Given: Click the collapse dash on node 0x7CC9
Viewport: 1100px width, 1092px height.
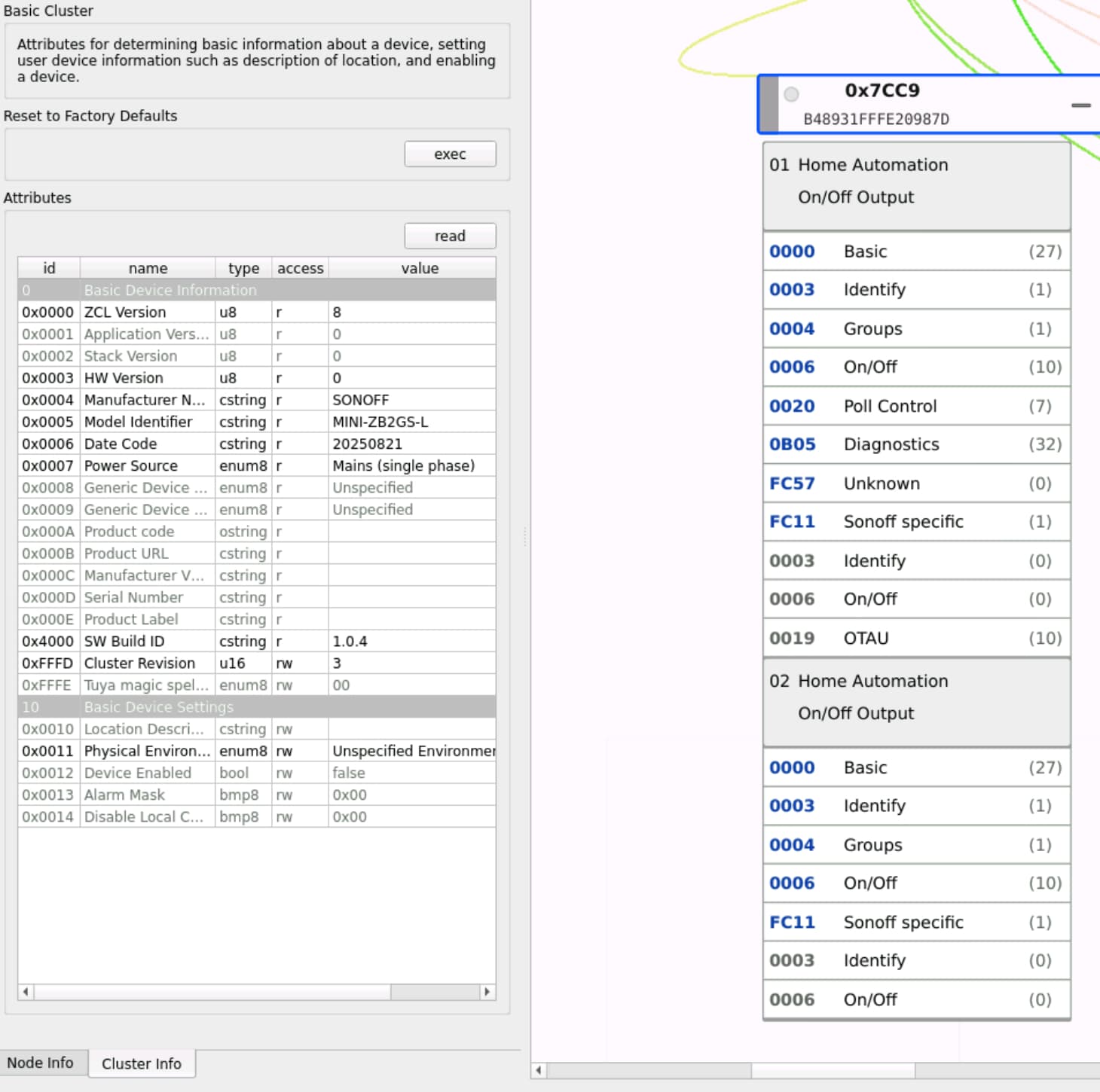Looking at the screenshot, I should click(x=1080, y=105).
